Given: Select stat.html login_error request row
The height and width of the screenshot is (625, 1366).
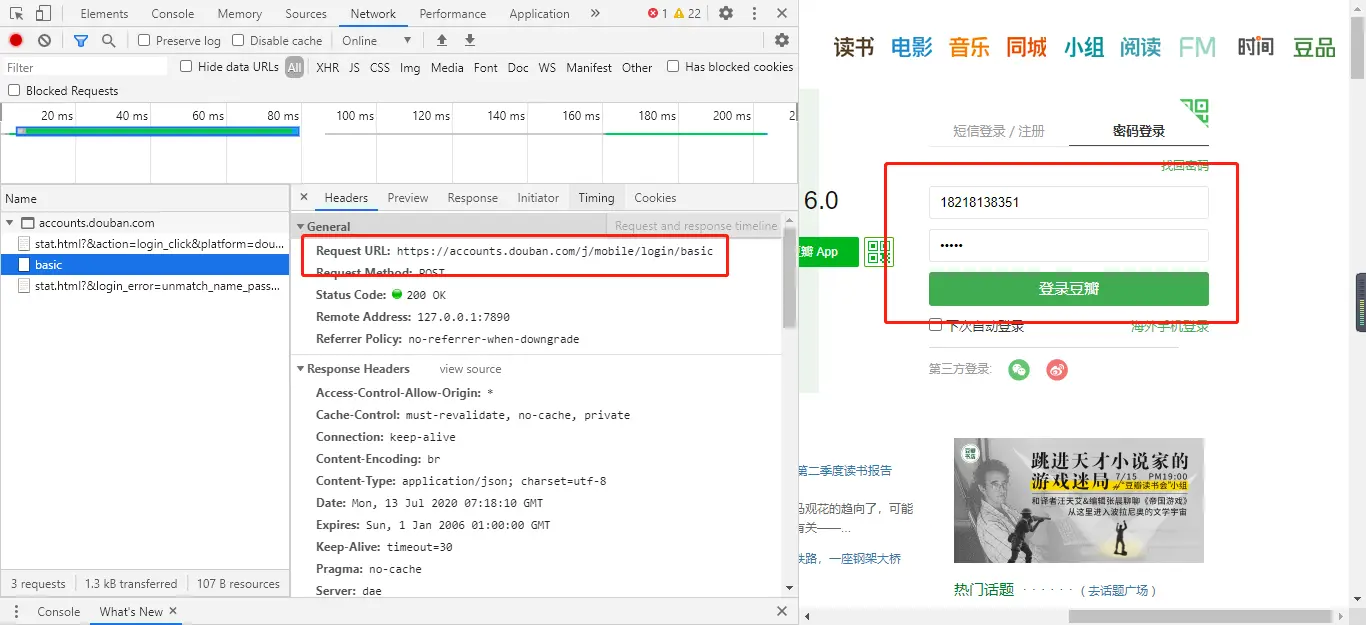Looking at the screenshot, I should 145,286.
